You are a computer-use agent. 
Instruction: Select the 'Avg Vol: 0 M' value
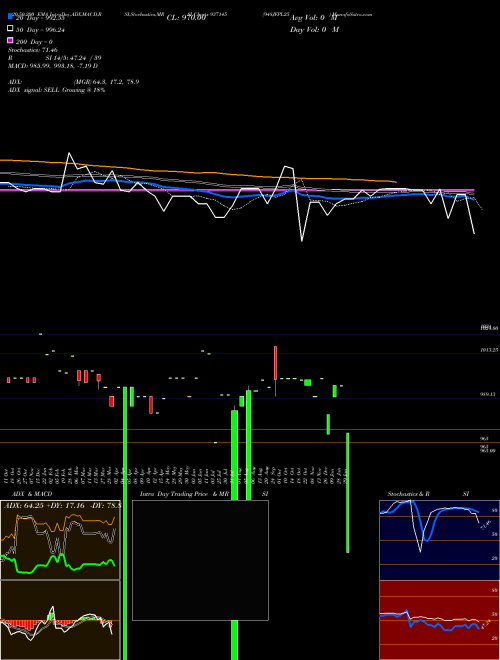pos(314,18)
